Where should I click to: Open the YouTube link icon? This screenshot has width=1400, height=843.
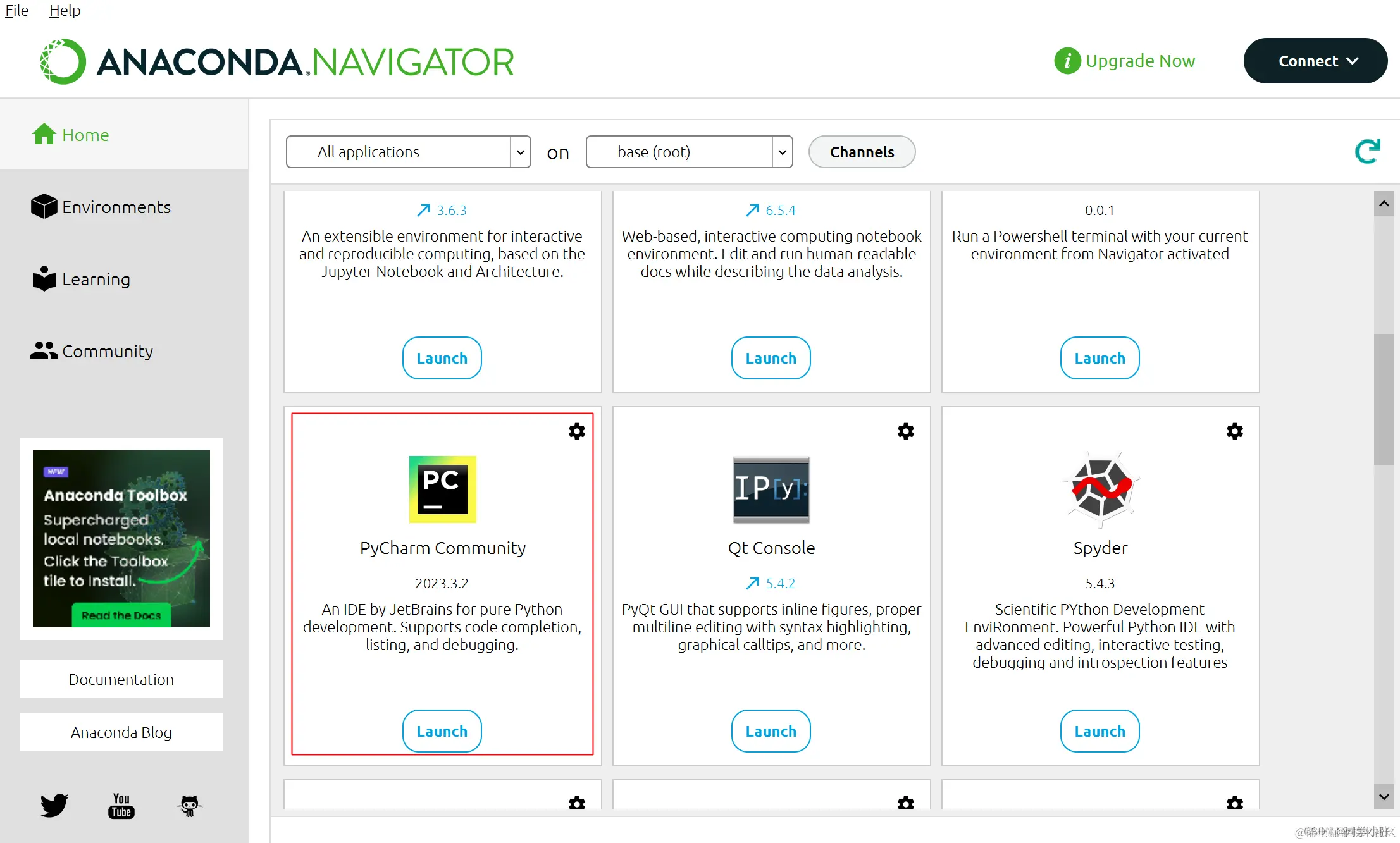pos(121,805)
